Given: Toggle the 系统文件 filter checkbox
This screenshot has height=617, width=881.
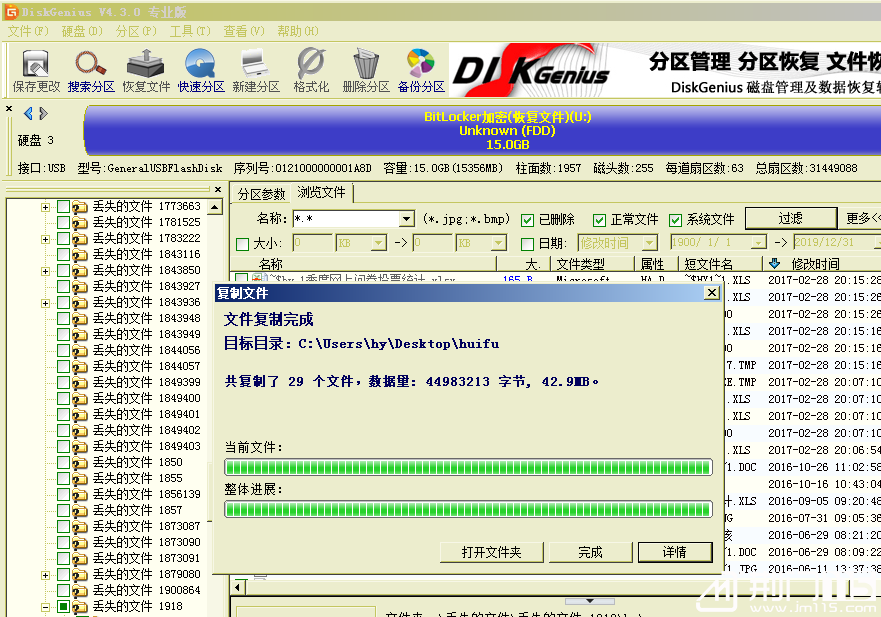Looking at the screenshot, I should point(675,220).
